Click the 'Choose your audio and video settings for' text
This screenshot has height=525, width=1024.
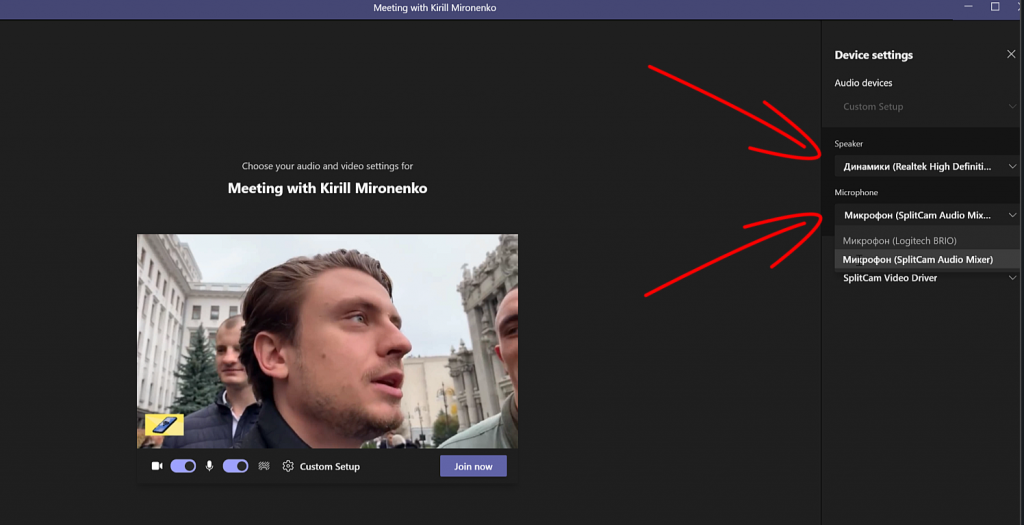click(327, 166)
